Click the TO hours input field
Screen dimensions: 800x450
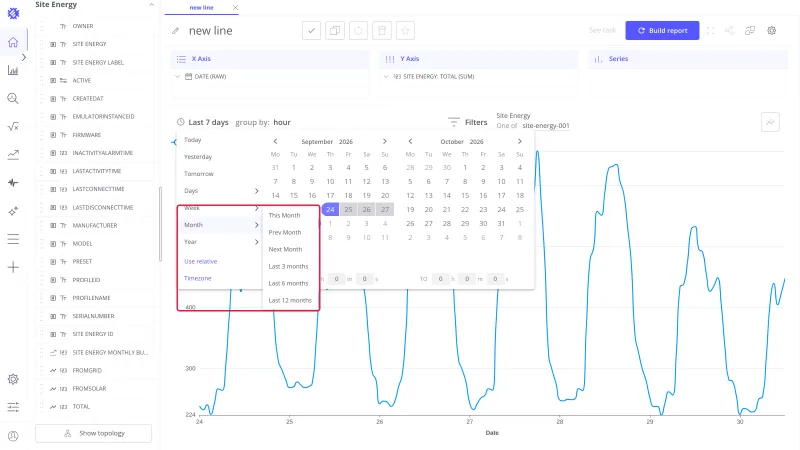[x=440, y=279]
